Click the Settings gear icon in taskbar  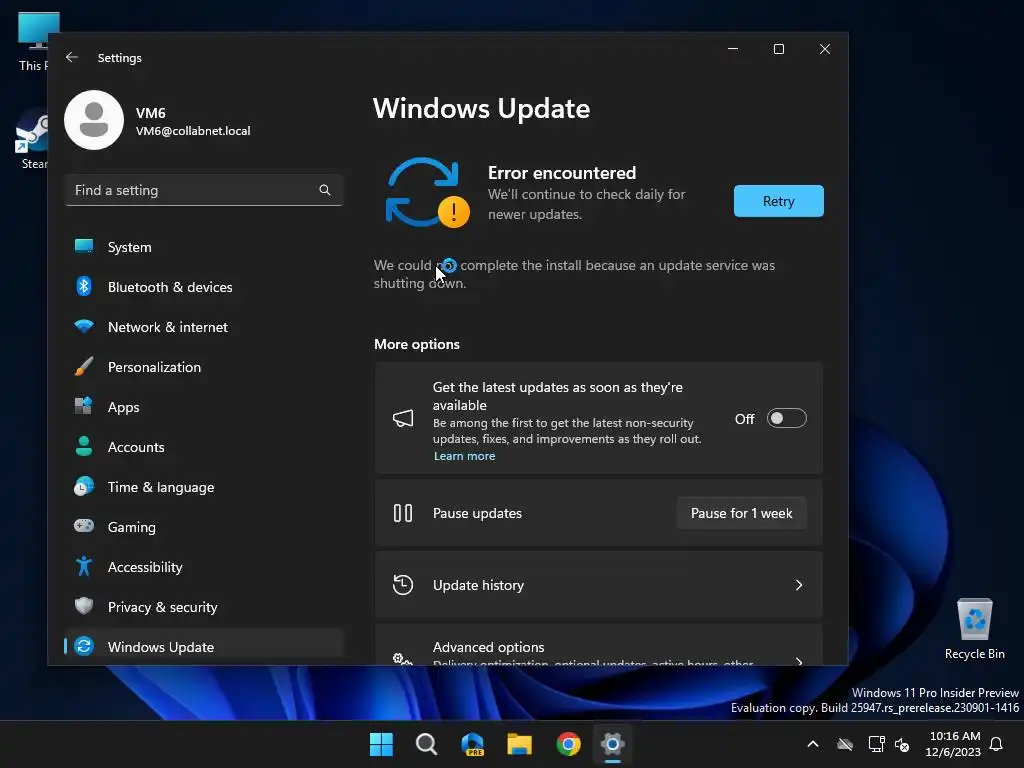[613, 744]
